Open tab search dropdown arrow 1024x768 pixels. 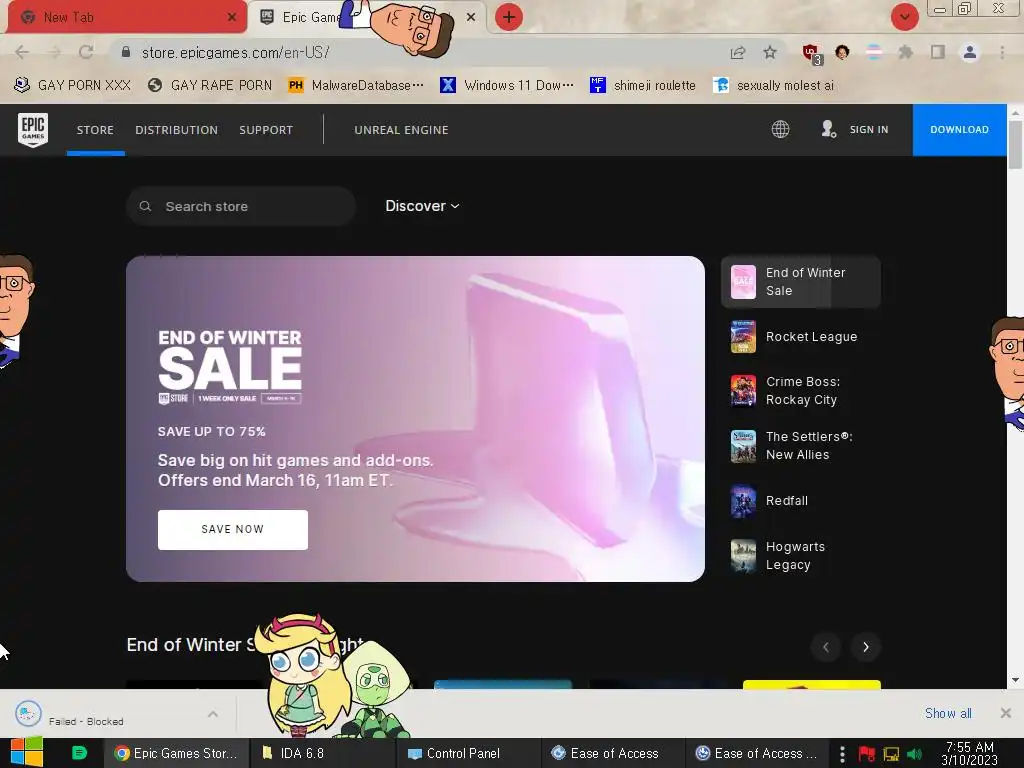(x=904, y=17)
